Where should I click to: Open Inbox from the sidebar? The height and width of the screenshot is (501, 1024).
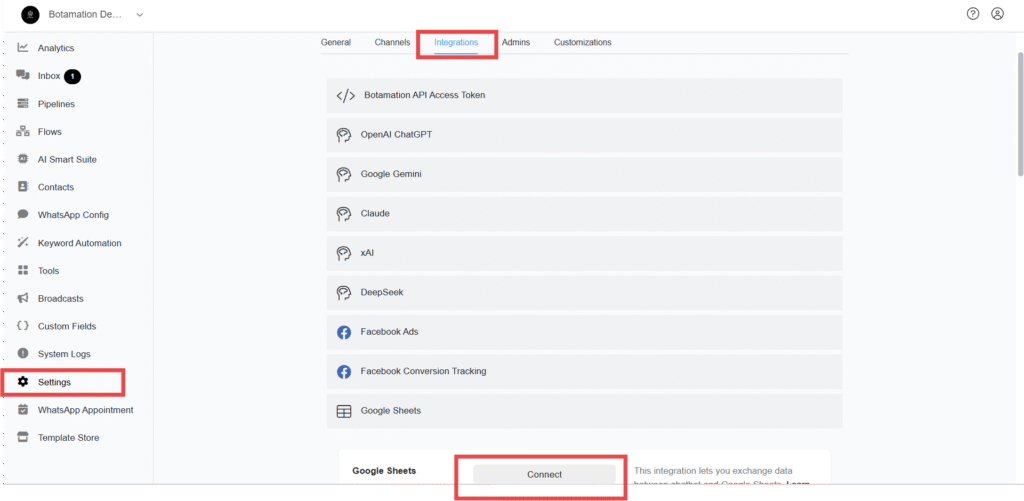tap(49, 76)
